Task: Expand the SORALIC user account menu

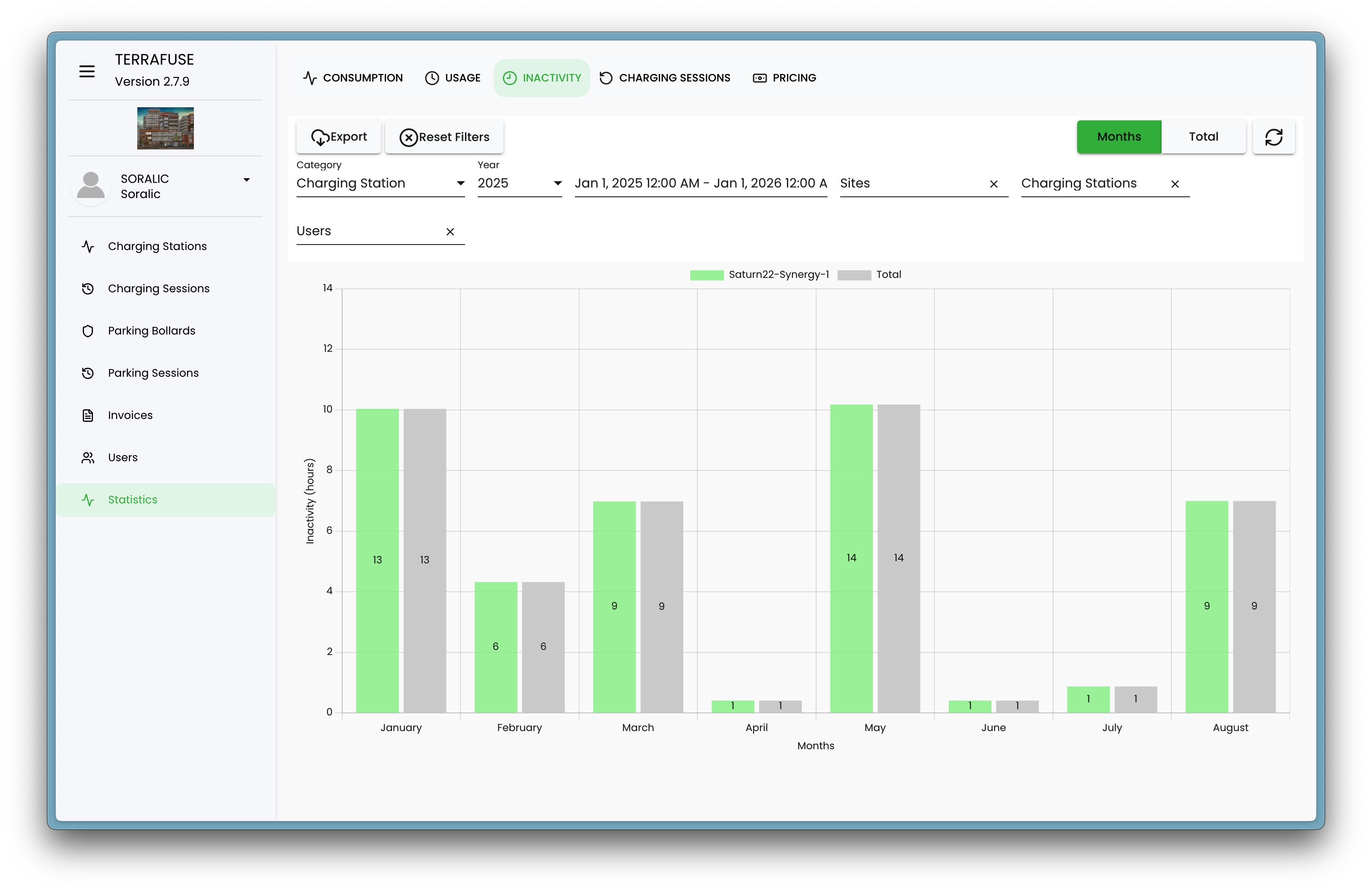Action: [246, 180]
